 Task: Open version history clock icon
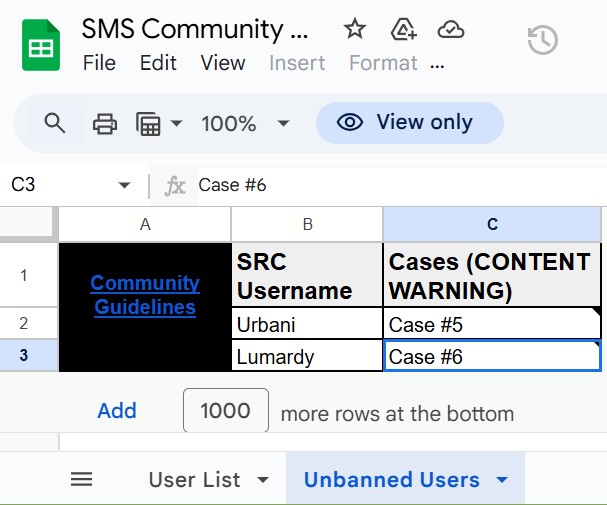point(542,41)
